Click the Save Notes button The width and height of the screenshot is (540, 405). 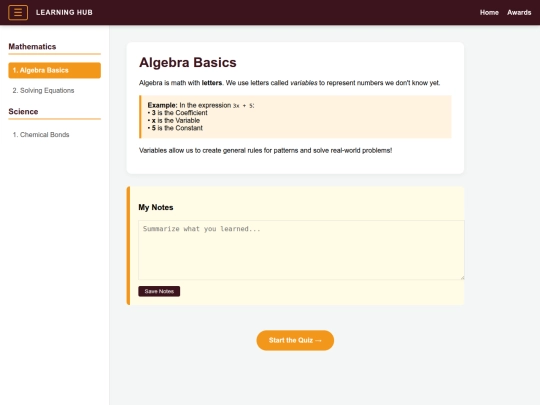pos(159,291)
